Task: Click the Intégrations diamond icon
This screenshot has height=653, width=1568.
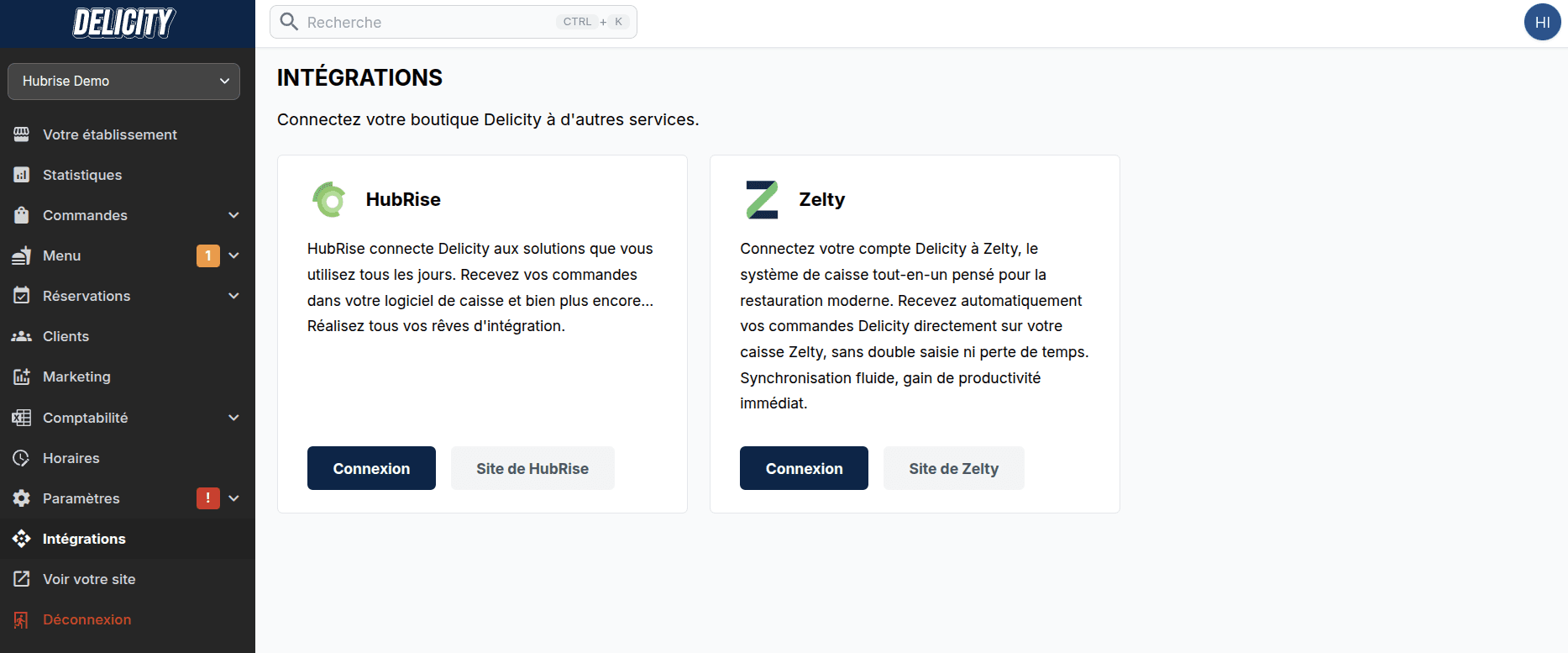Action: click(22, 539)
